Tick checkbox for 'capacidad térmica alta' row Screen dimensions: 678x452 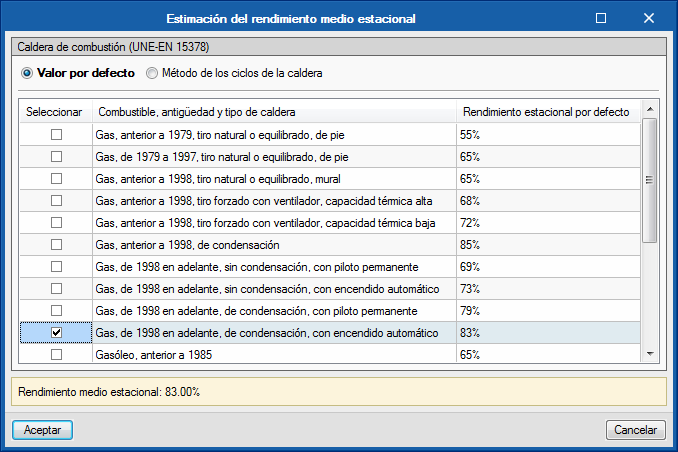point(56,201)
